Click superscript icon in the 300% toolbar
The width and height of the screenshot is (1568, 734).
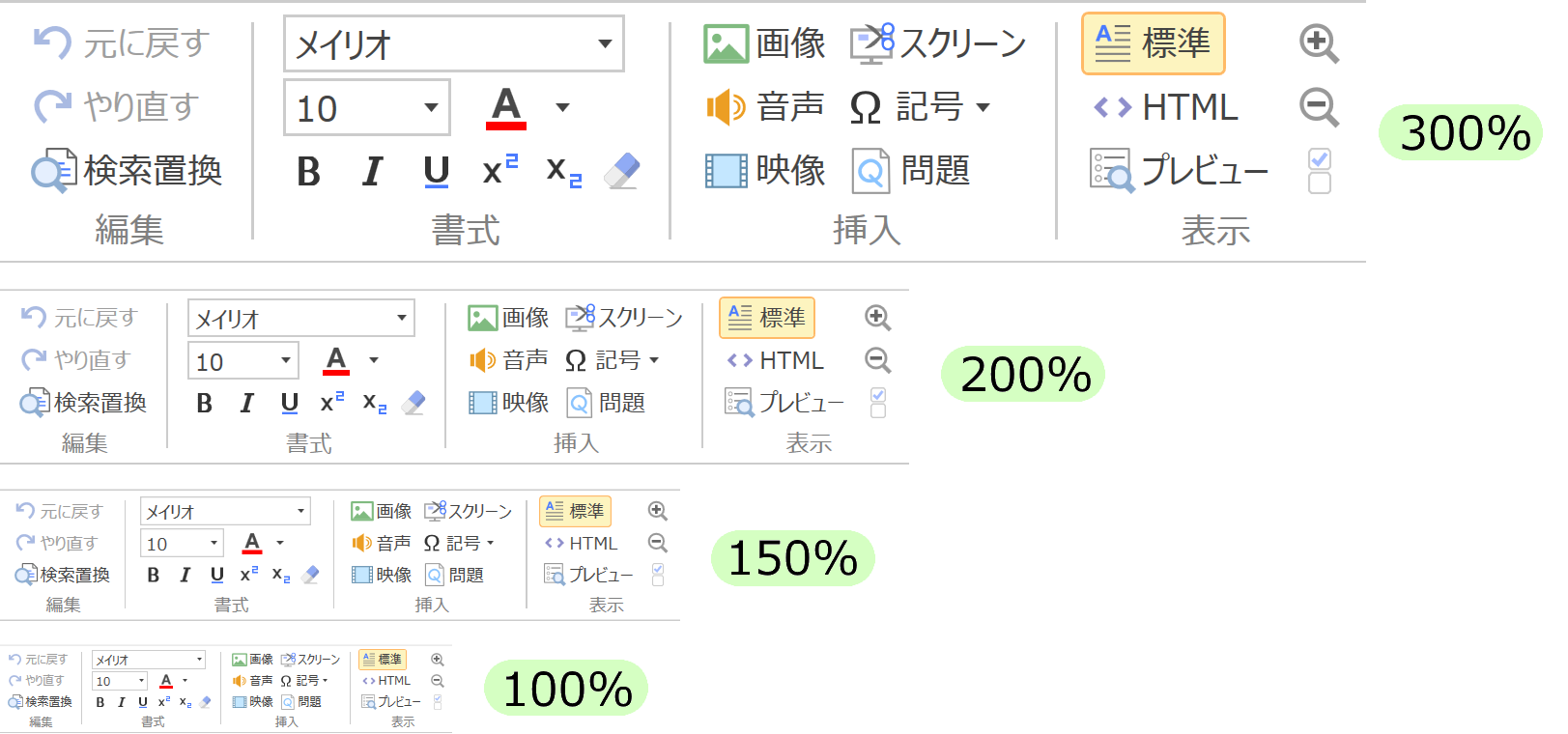coord(499,171)
